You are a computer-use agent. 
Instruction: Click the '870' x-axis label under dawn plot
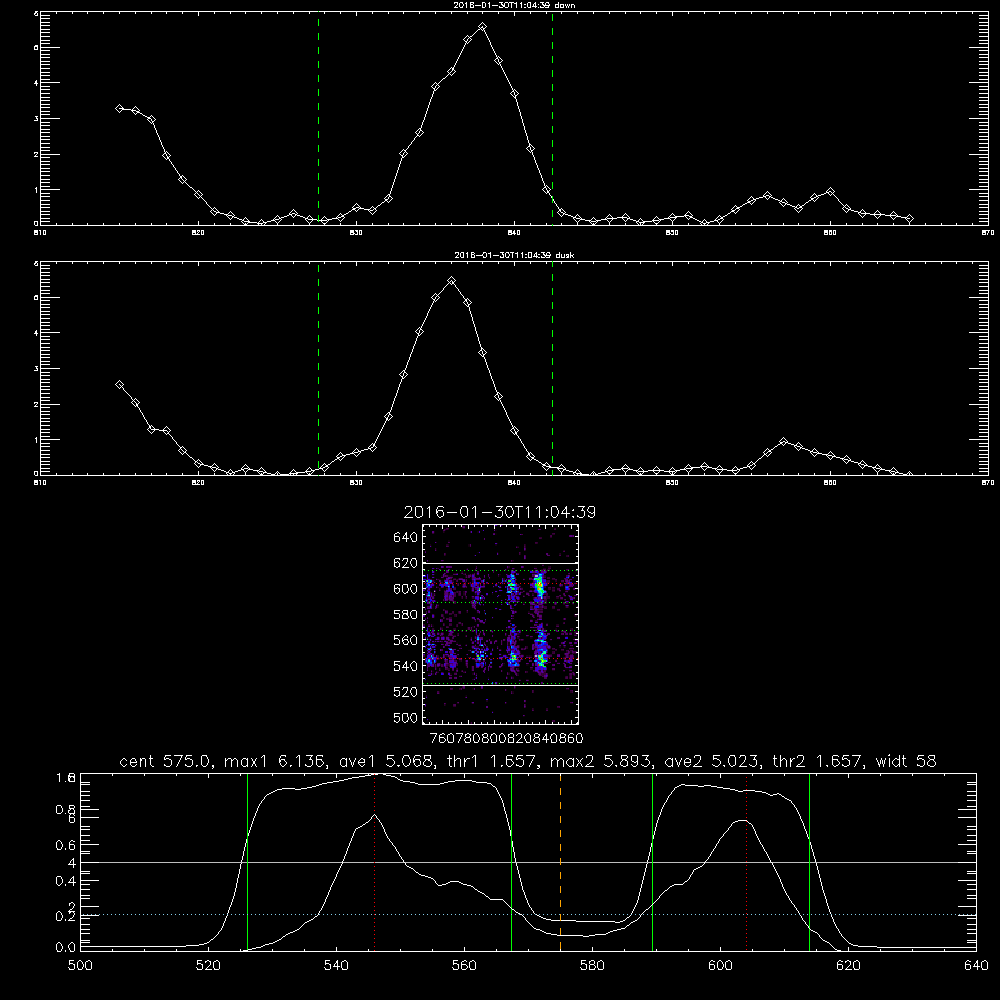[x=988, y=233]
